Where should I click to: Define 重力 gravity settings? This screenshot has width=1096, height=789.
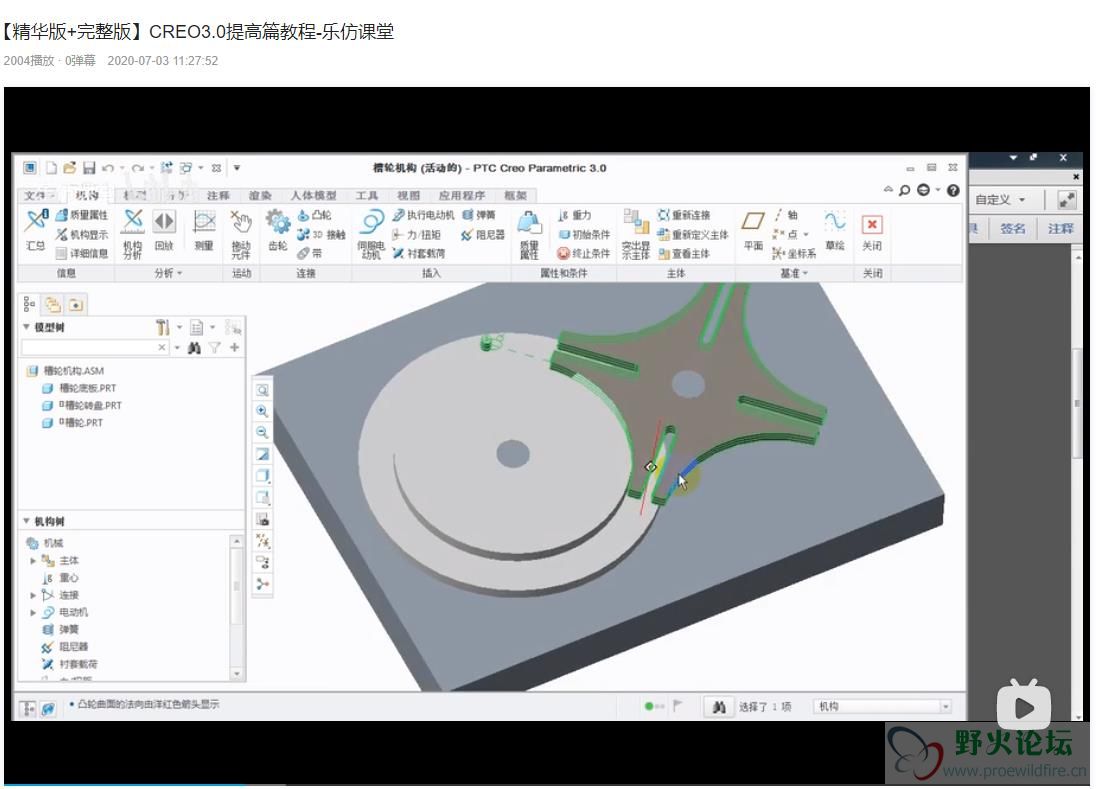coord(575,215)
